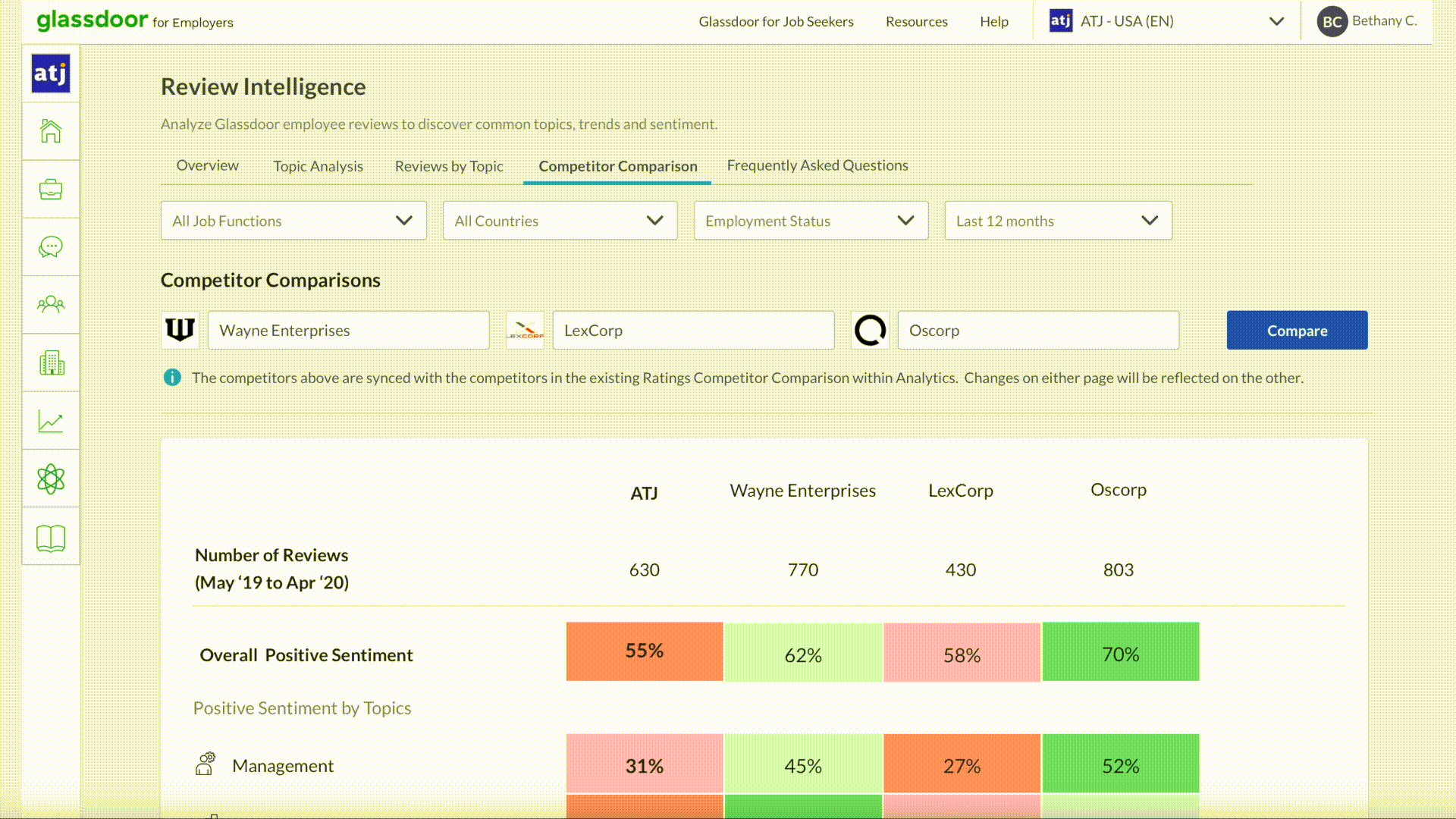
Task: Open the Employment Status dropdown
Action: [x=811, y=221]
